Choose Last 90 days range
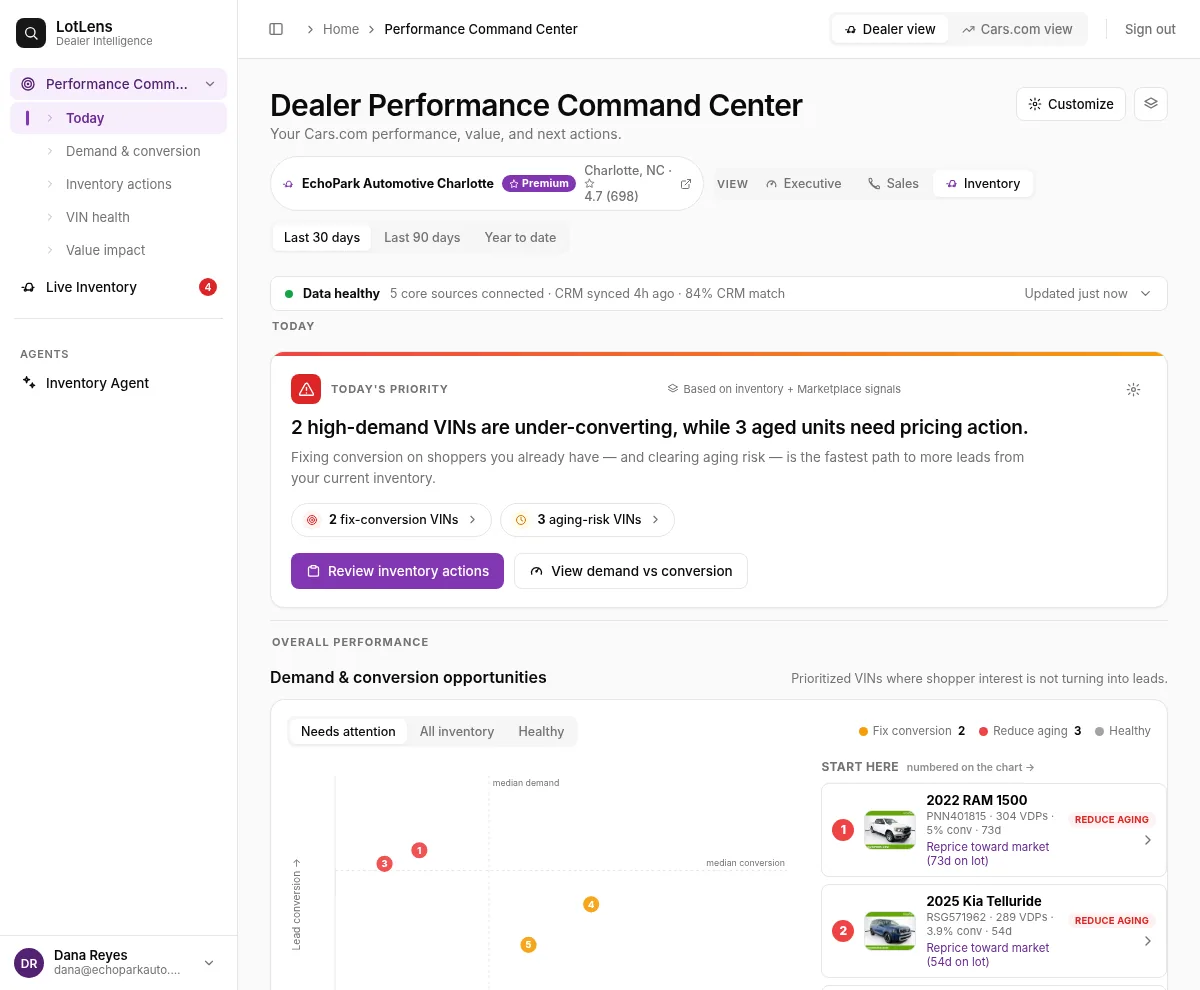 click(422, 238)
